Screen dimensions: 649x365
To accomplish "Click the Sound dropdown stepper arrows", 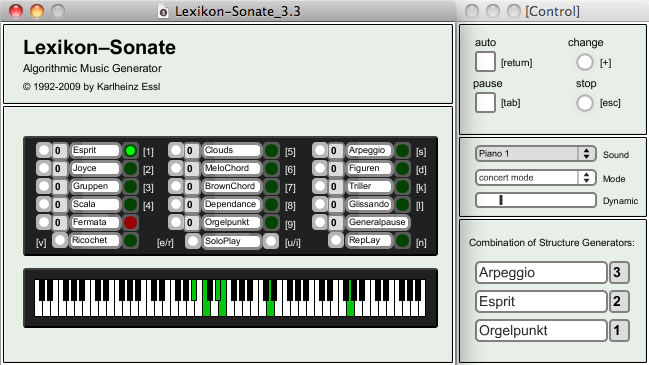I will click(587, 154).
